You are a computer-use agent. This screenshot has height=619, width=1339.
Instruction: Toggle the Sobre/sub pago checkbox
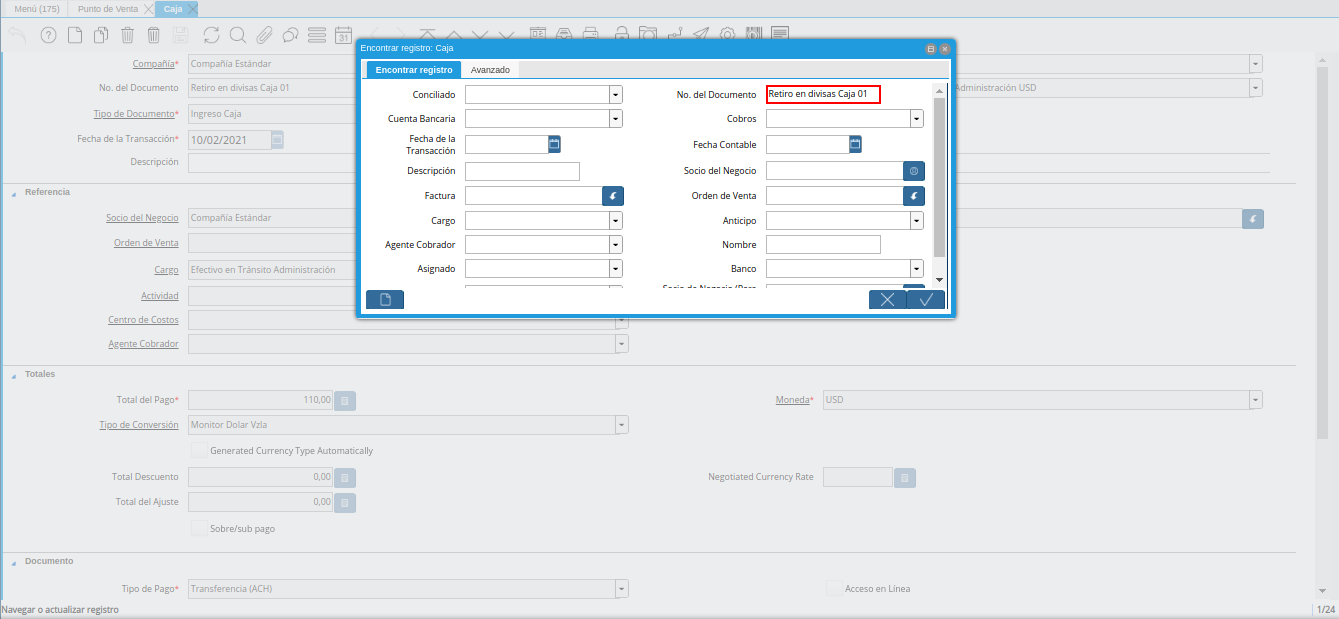pos(199,527)
